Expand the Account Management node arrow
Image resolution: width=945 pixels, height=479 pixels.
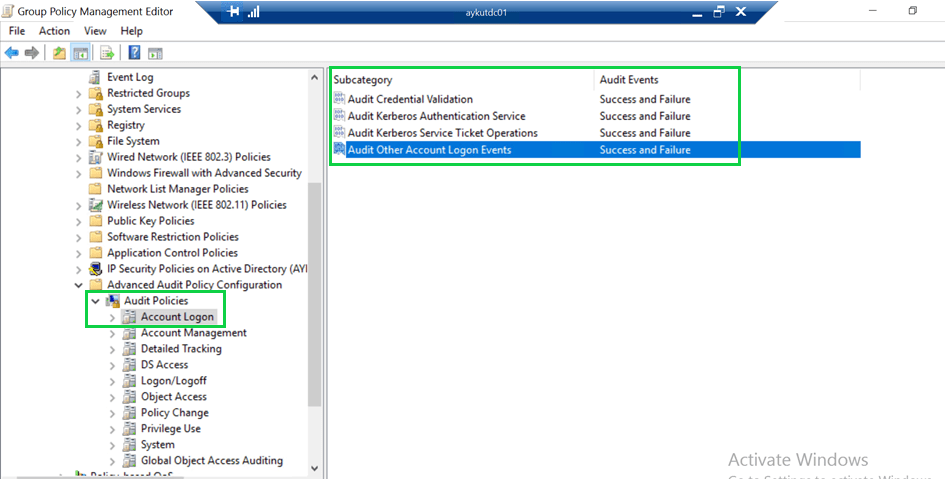click(x=112, y=333)
